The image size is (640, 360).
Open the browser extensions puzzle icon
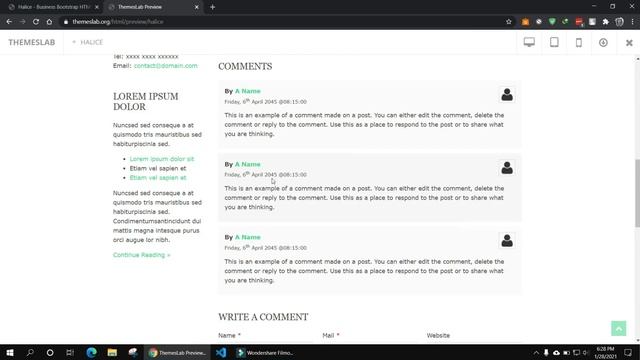pos(606,22)
